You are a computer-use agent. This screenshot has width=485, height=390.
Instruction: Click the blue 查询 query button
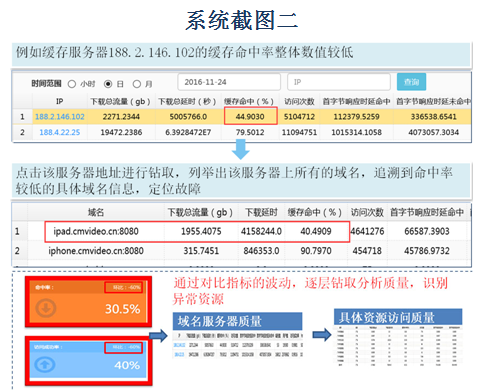(411, 82)
